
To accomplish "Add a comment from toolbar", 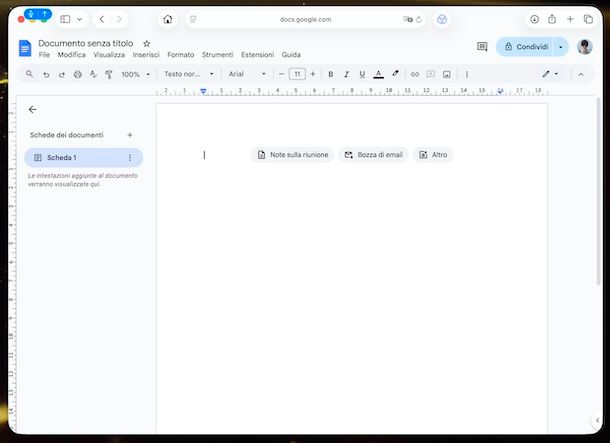I will pos(431,74).
